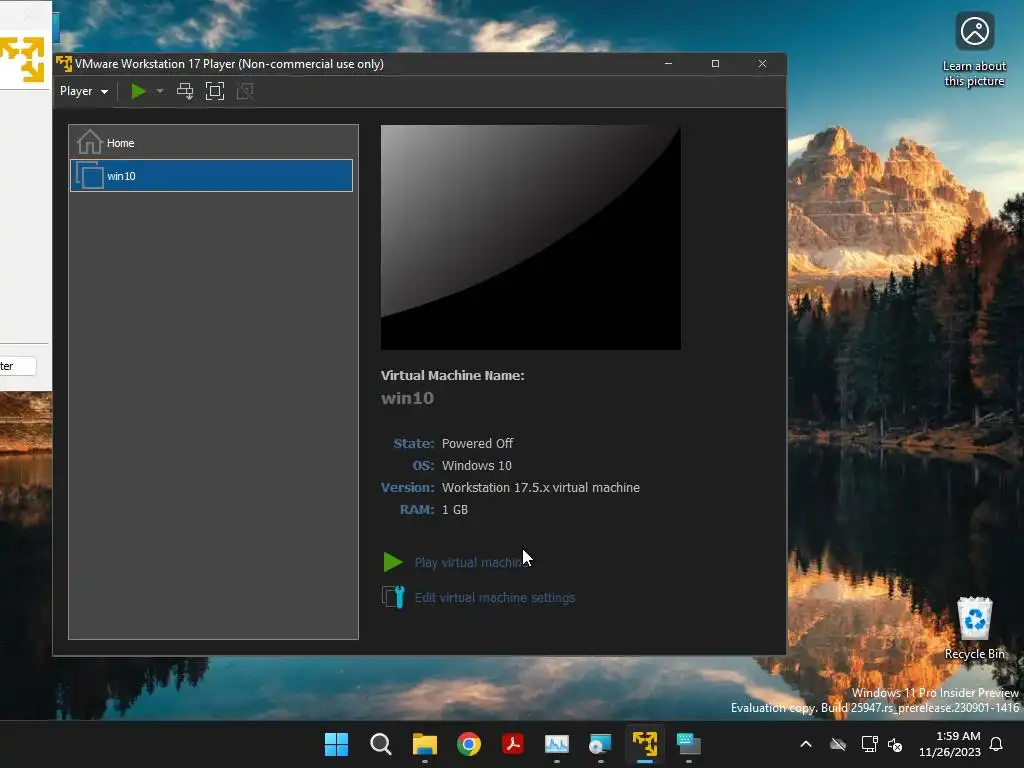Open the last taskbar app with keyboard icon
This screenshot has width=1024, height=768.
688,744
